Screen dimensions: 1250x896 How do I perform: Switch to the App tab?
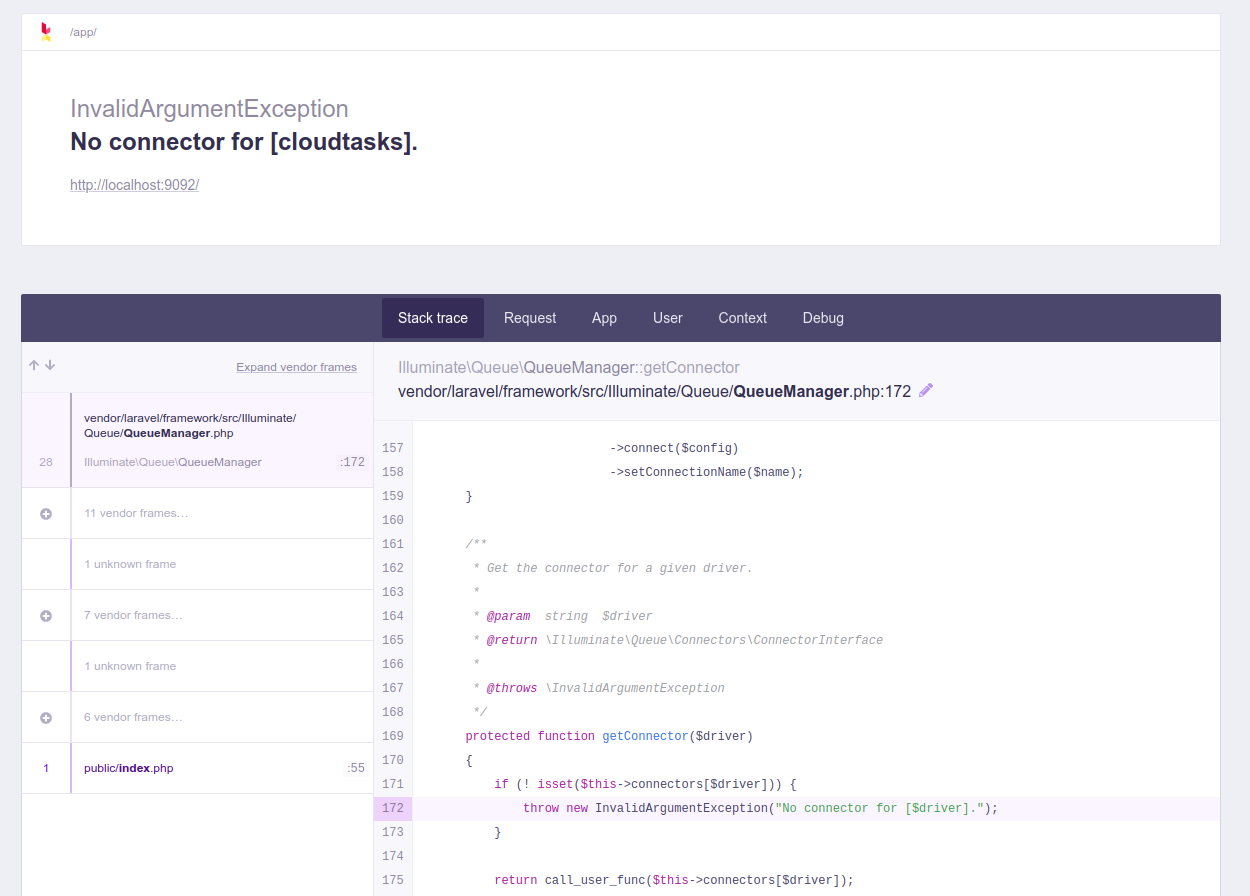[604, 317]
